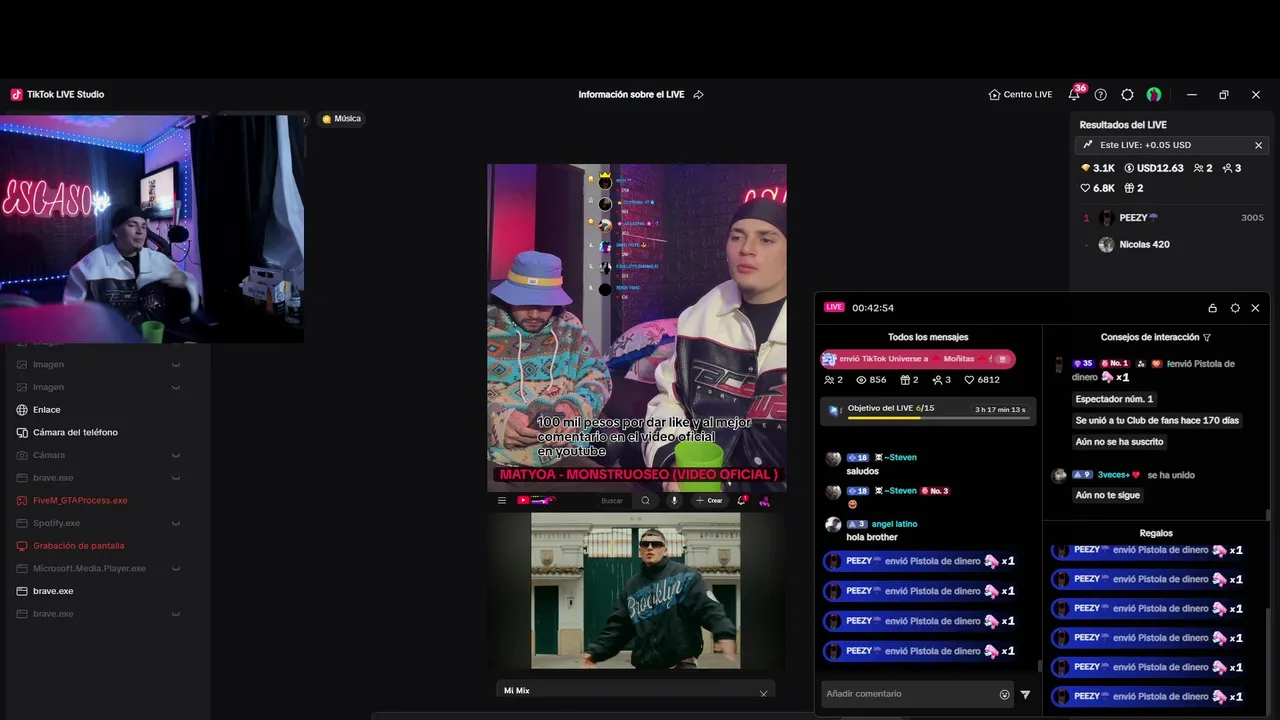Viewport: 1280px width, 720px height.
Task: Open Centro LIVE
Action: 1020,95
